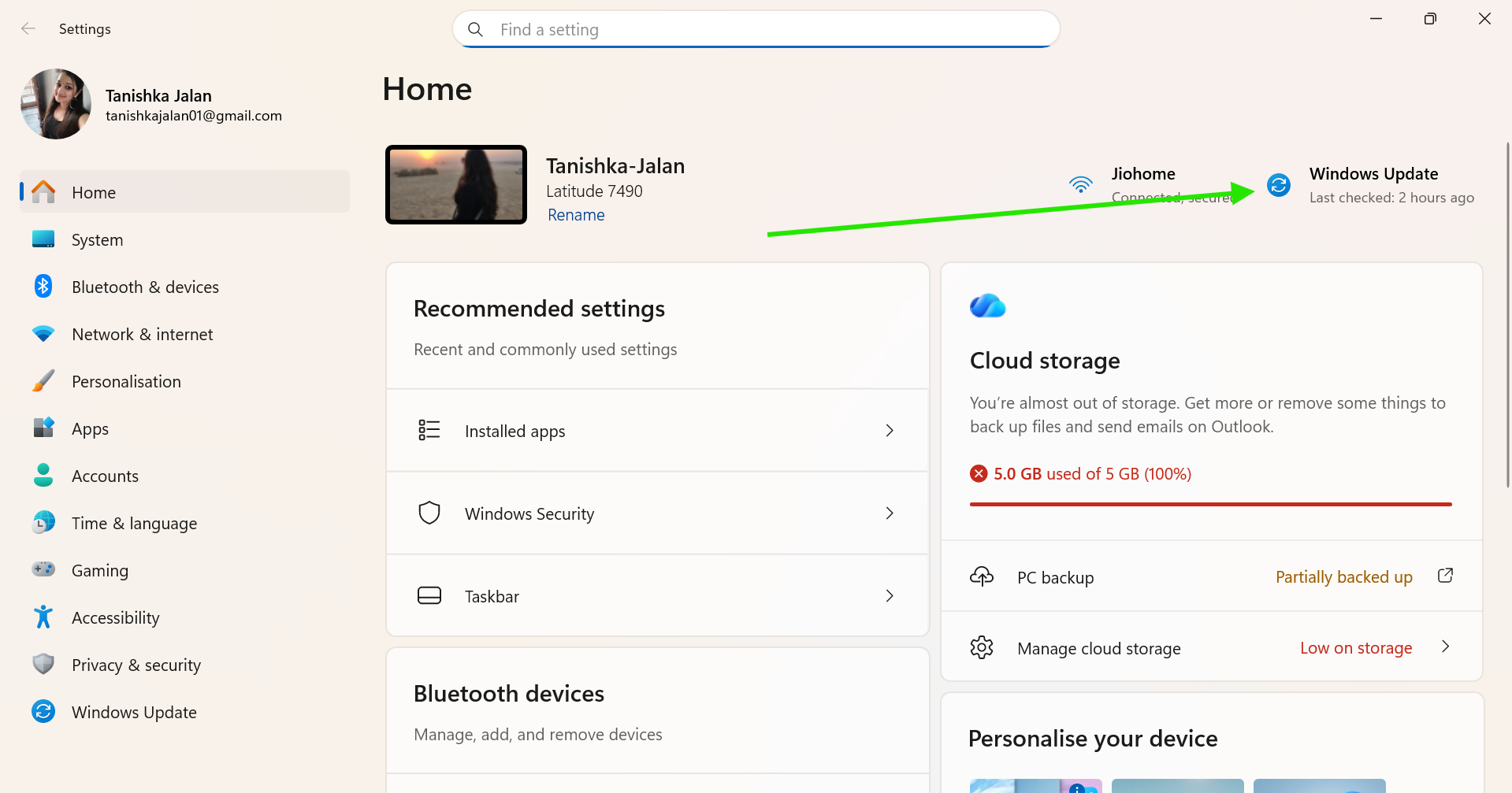
Task: Click the Taskbar row icon
Action: pyautogui.click(x=429, y=595)
